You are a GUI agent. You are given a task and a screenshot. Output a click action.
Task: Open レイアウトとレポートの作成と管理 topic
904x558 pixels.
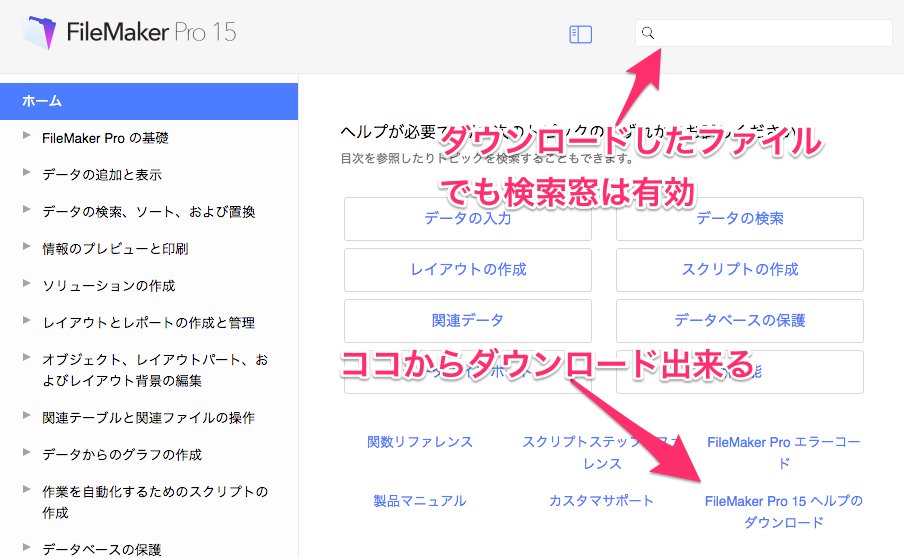coord(148,323)
